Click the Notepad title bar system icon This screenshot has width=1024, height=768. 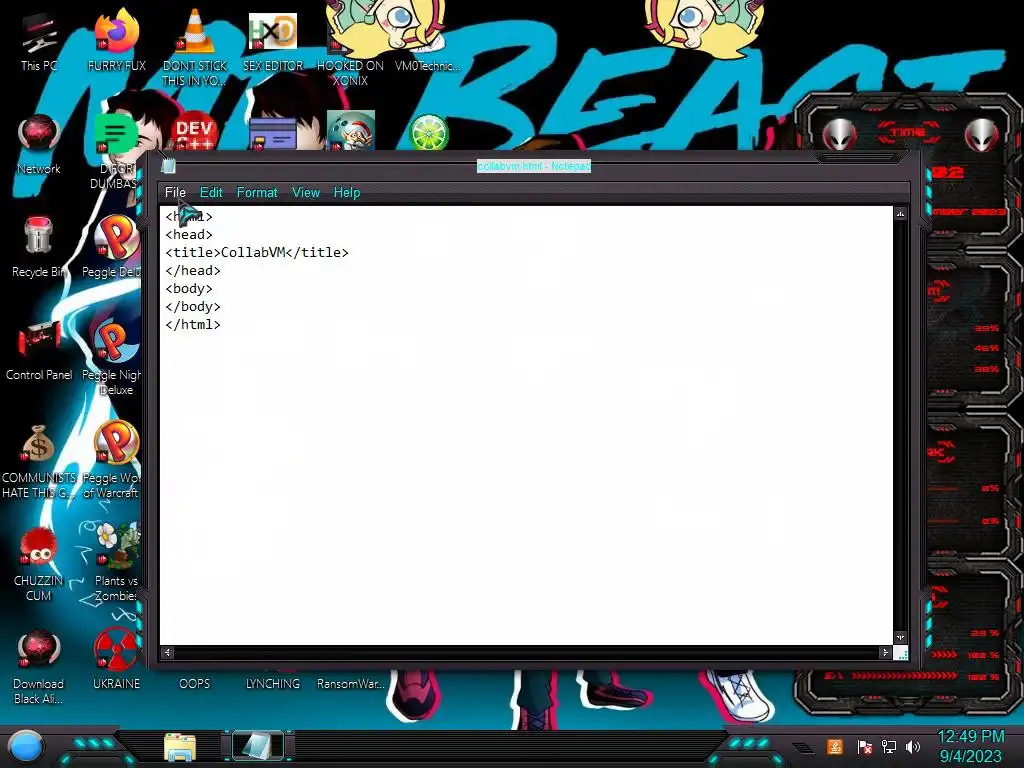click(168, 166)
